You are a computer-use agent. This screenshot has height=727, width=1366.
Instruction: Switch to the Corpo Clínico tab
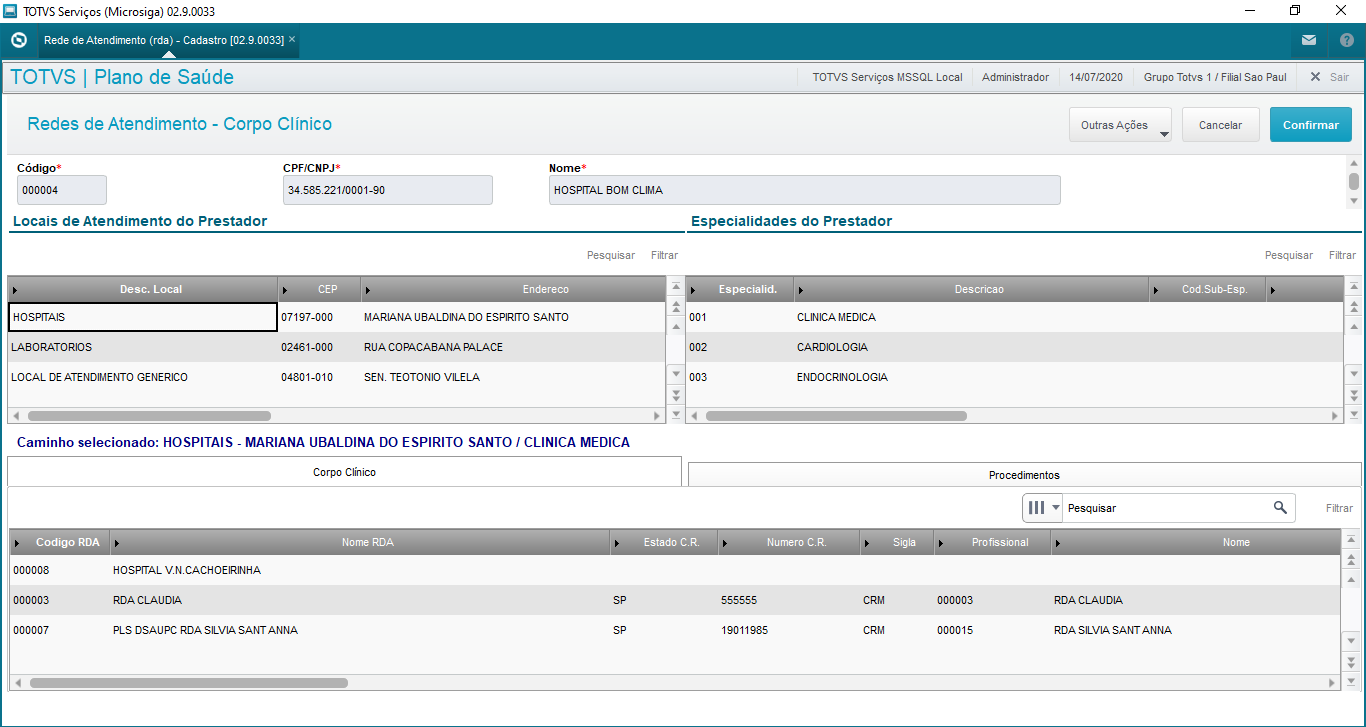[345, 472]
